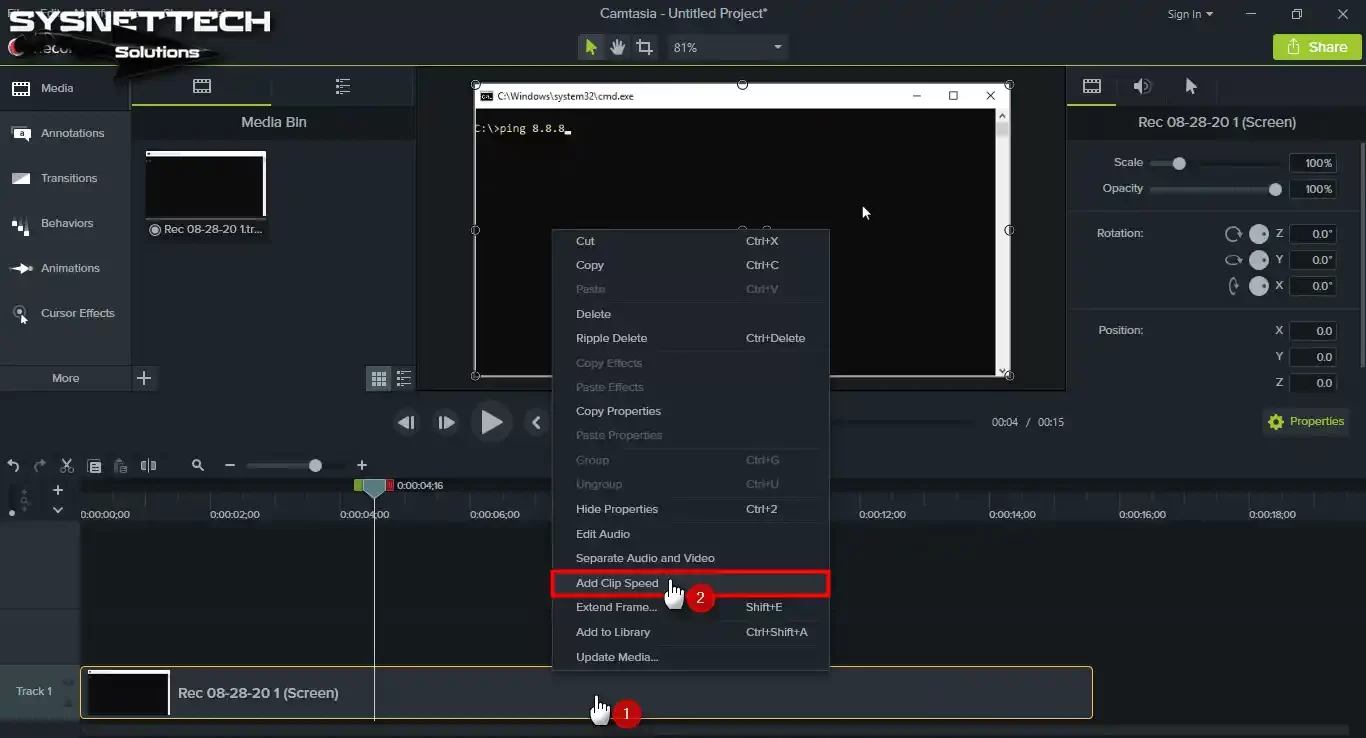Open the Sign In dropdown
The image size is (1366, 738).
click(x=1190, y=14)
